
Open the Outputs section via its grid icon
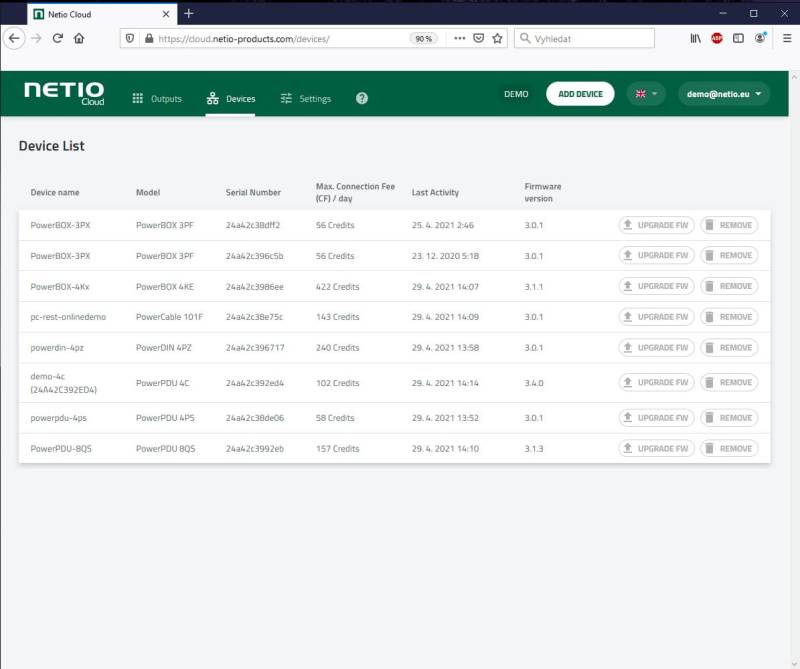click(138, 98)
